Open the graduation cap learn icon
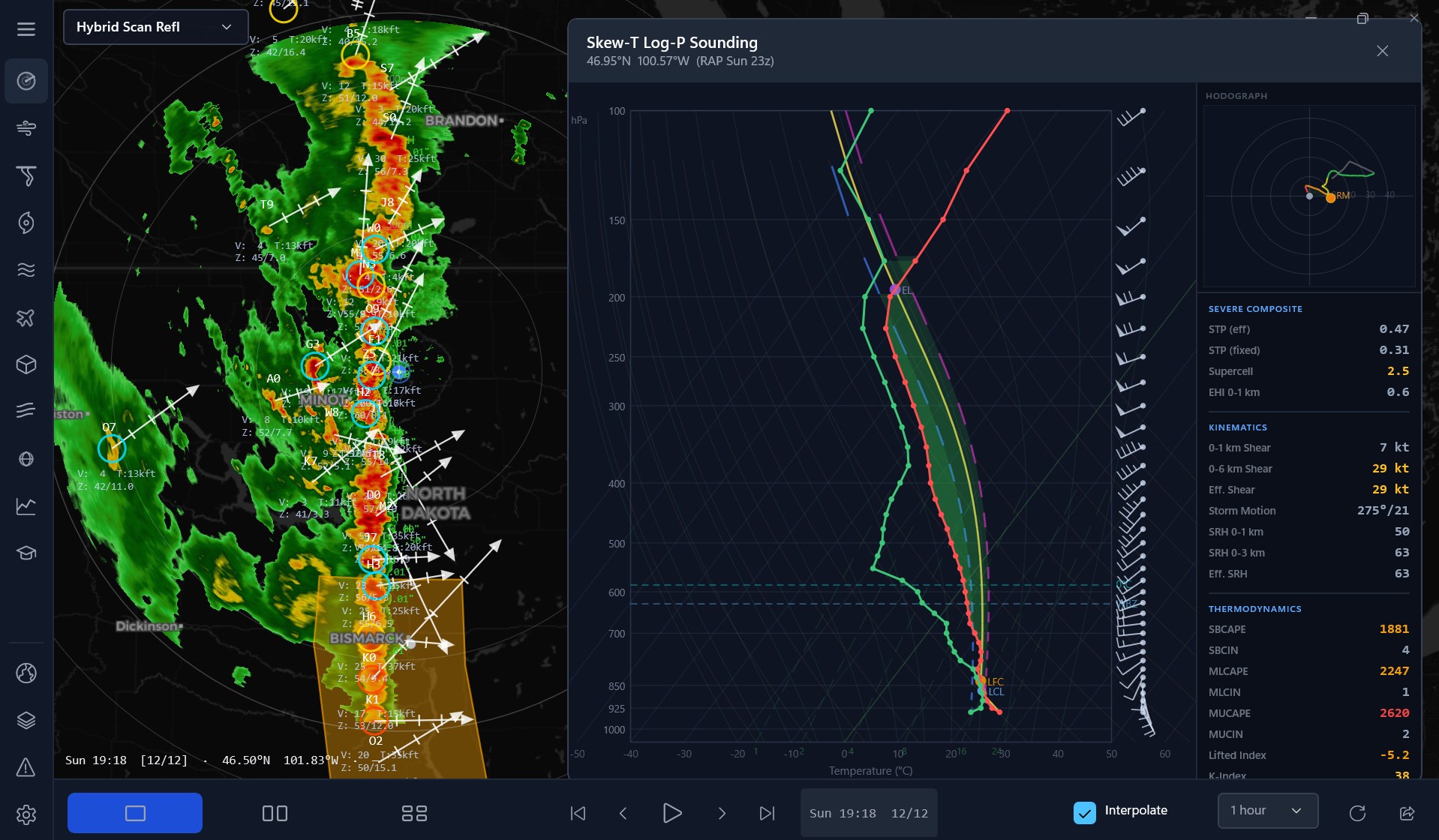 click(26, 553)
